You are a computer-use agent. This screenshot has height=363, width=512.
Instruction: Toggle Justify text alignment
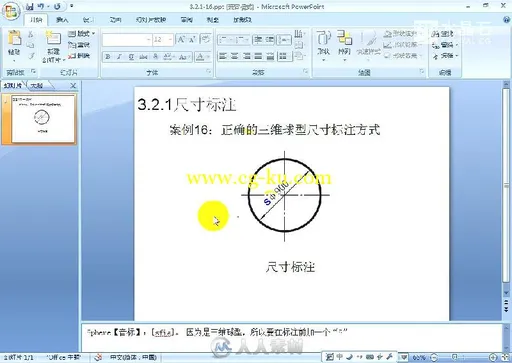tap(258, 56)
